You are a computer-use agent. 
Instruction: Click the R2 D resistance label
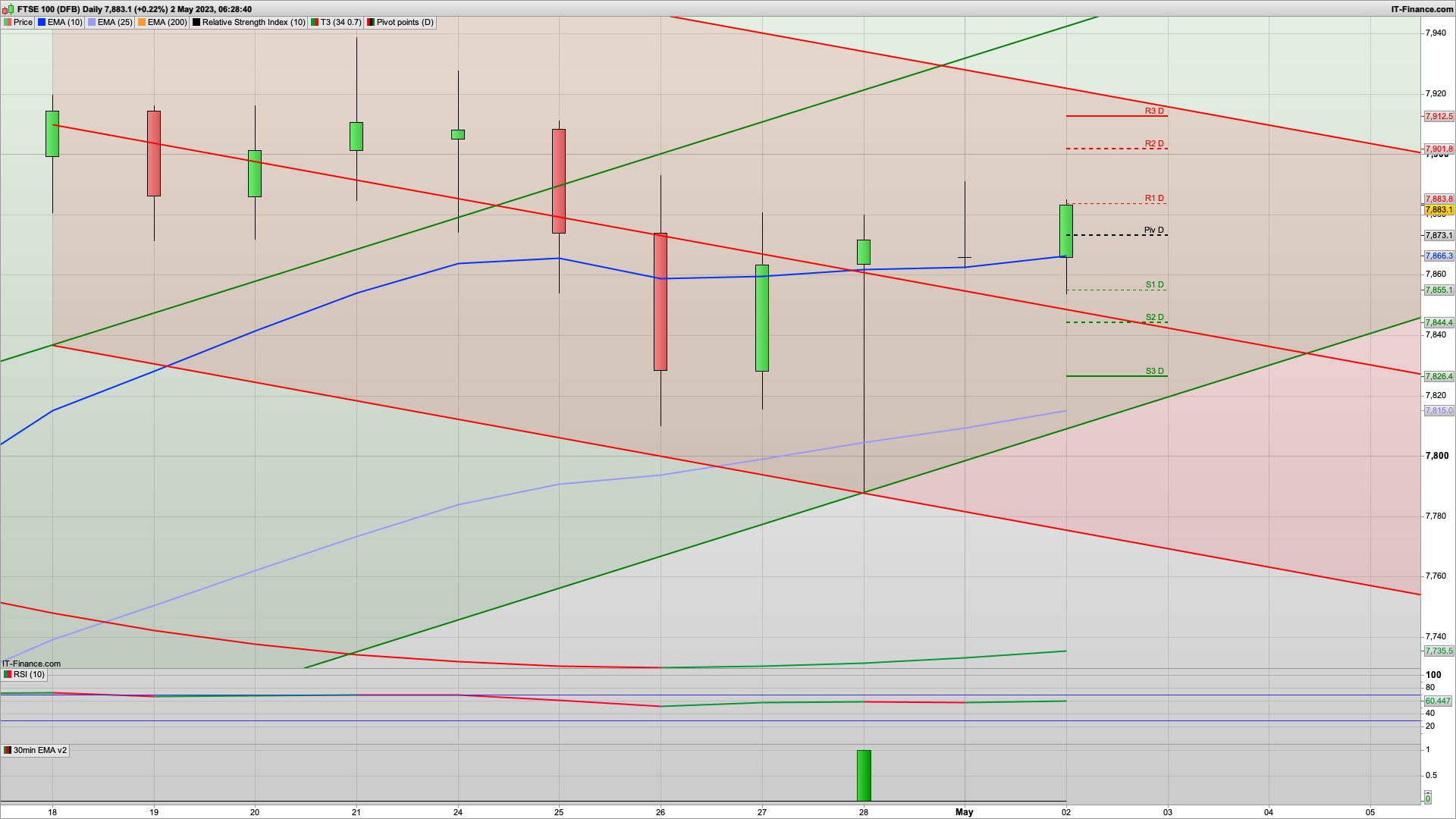point(1153,144)
